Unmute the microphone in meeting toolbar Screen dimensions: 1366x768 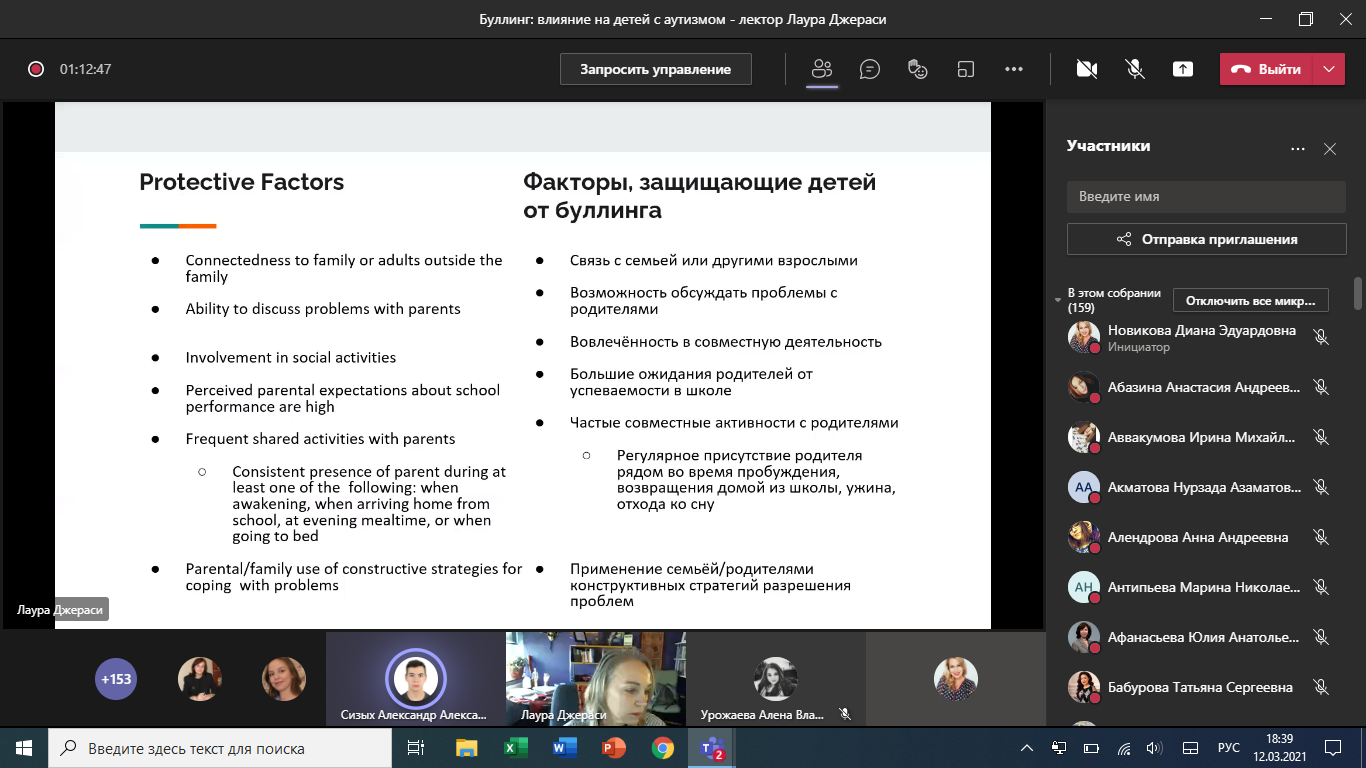1134,69
